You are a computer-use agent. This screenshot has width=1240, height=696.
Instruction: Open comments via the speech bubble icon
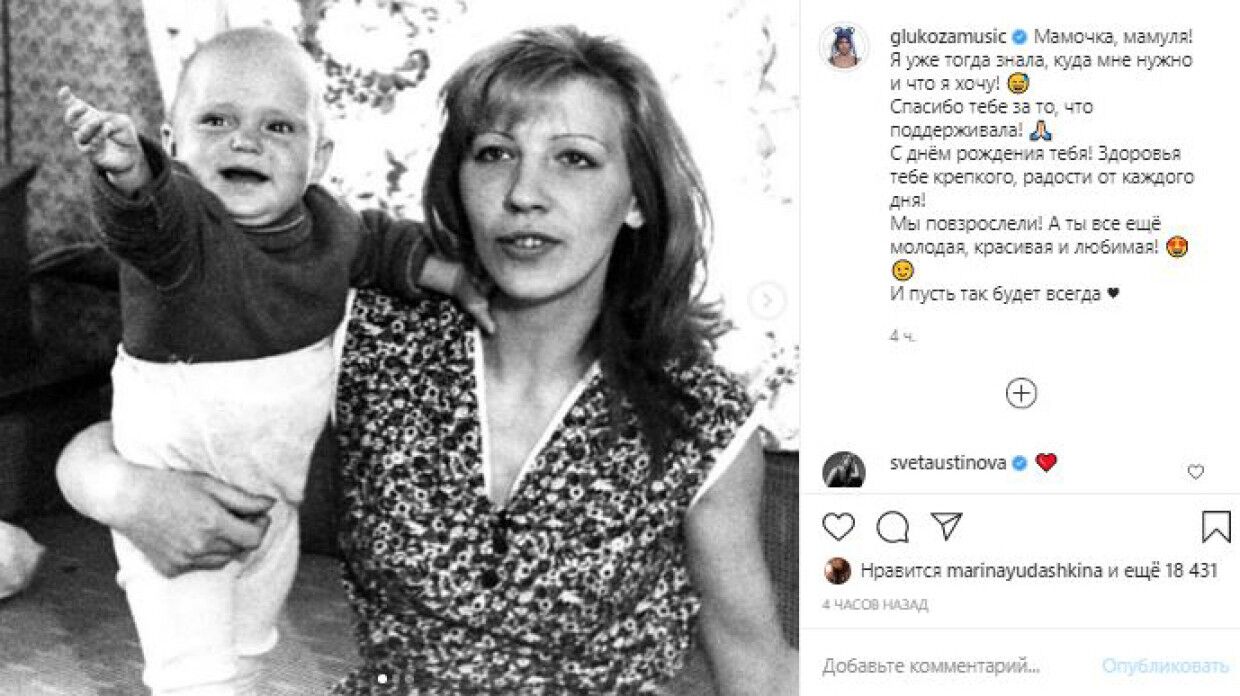892,526
